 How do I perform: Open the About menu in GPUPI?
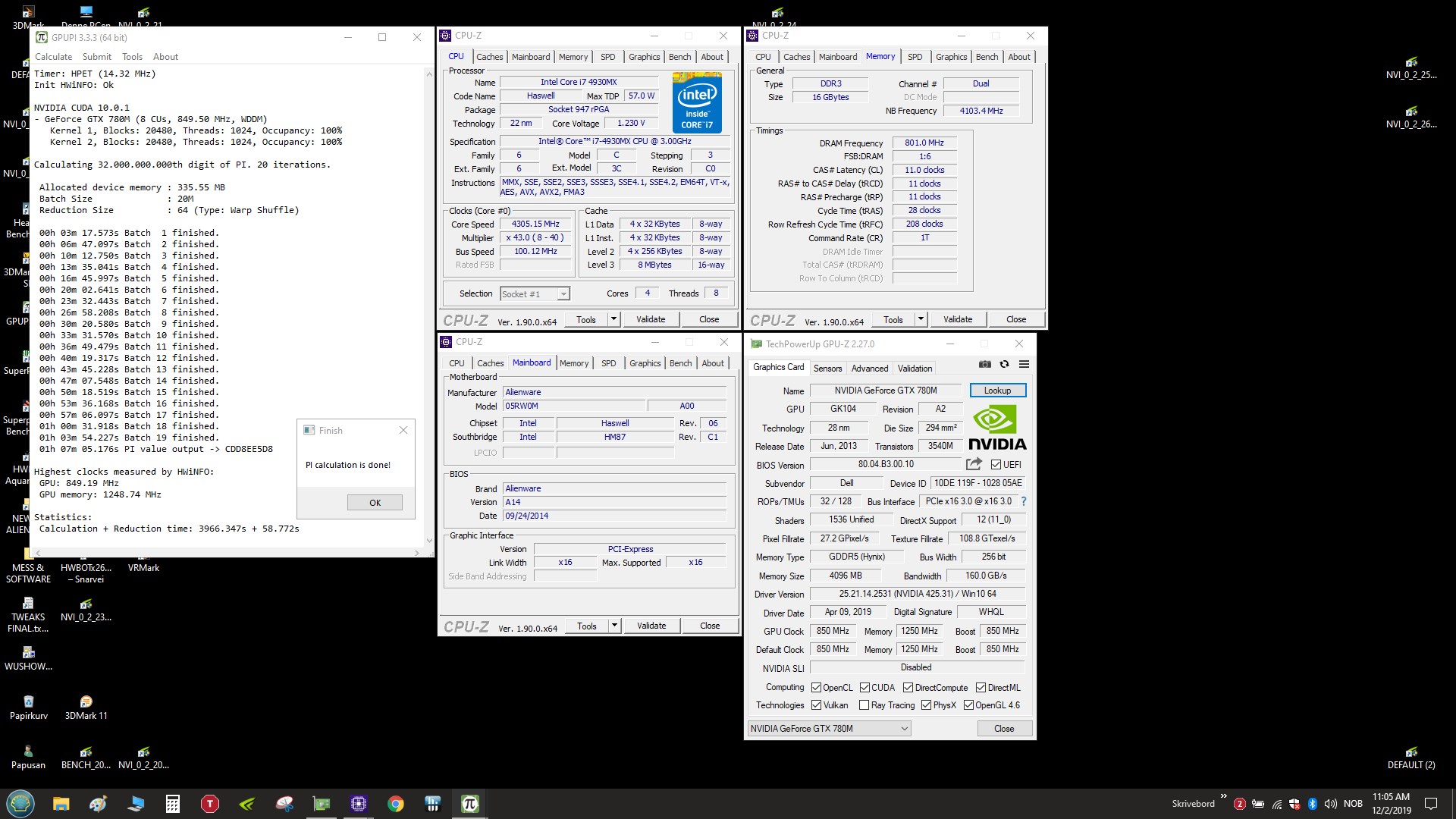coord(165,57)
